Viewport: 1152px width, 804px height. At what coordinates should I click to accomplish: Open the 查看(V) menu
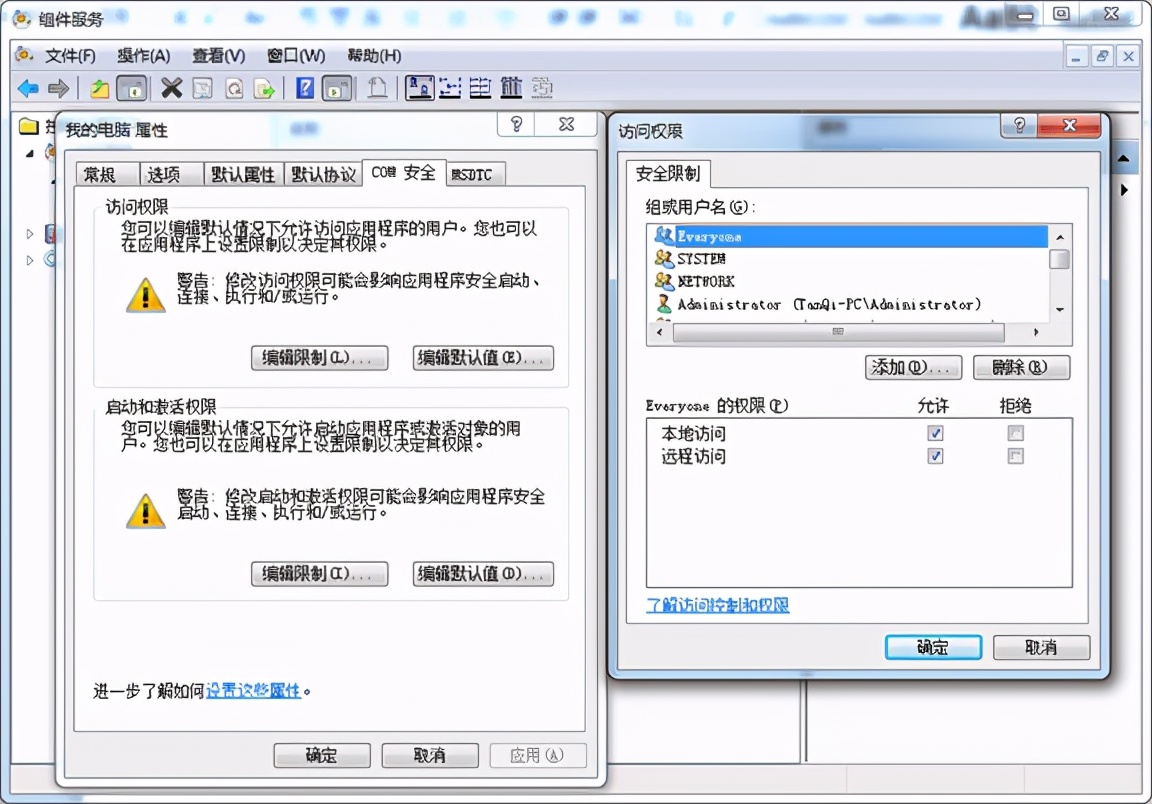[217, 55]
